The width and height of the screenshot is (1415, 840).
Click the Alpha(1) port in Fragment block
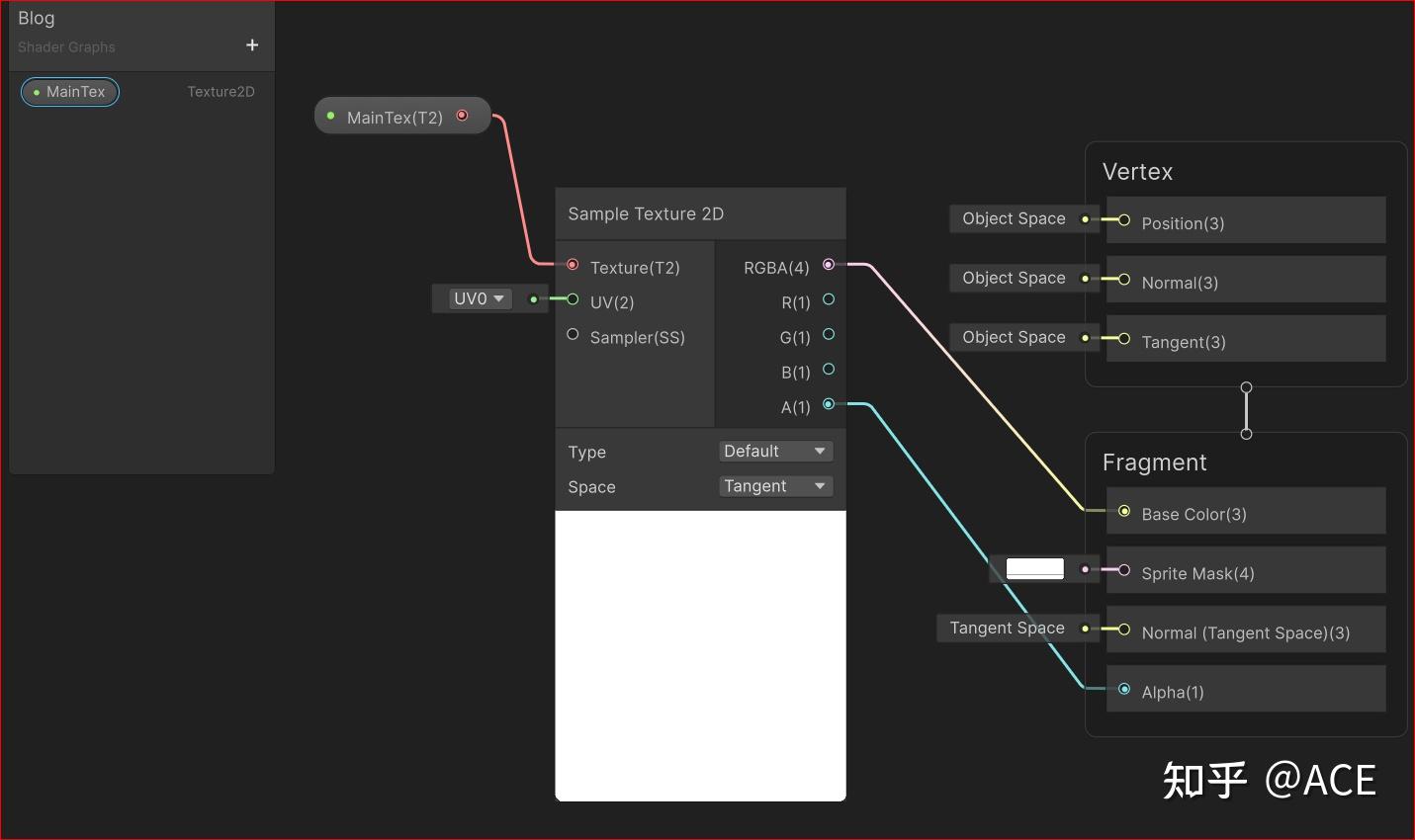coord(1123,689)
